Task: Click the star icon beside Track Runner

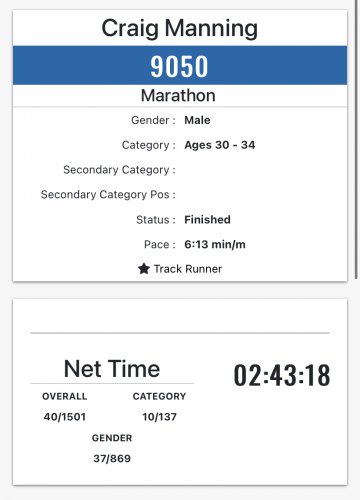Action: pos(144,268)
